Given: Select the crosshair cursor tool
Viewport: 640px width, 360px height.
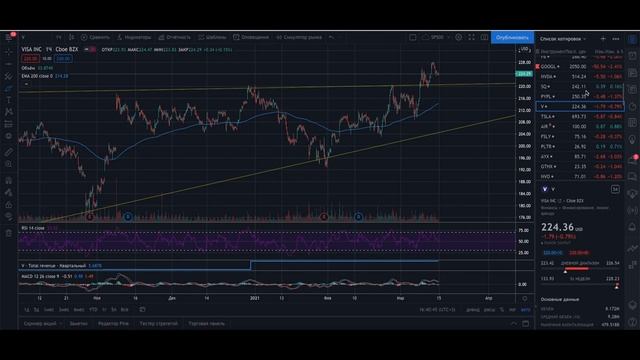Looking at the screenshot, I should [x=9, y=52].
